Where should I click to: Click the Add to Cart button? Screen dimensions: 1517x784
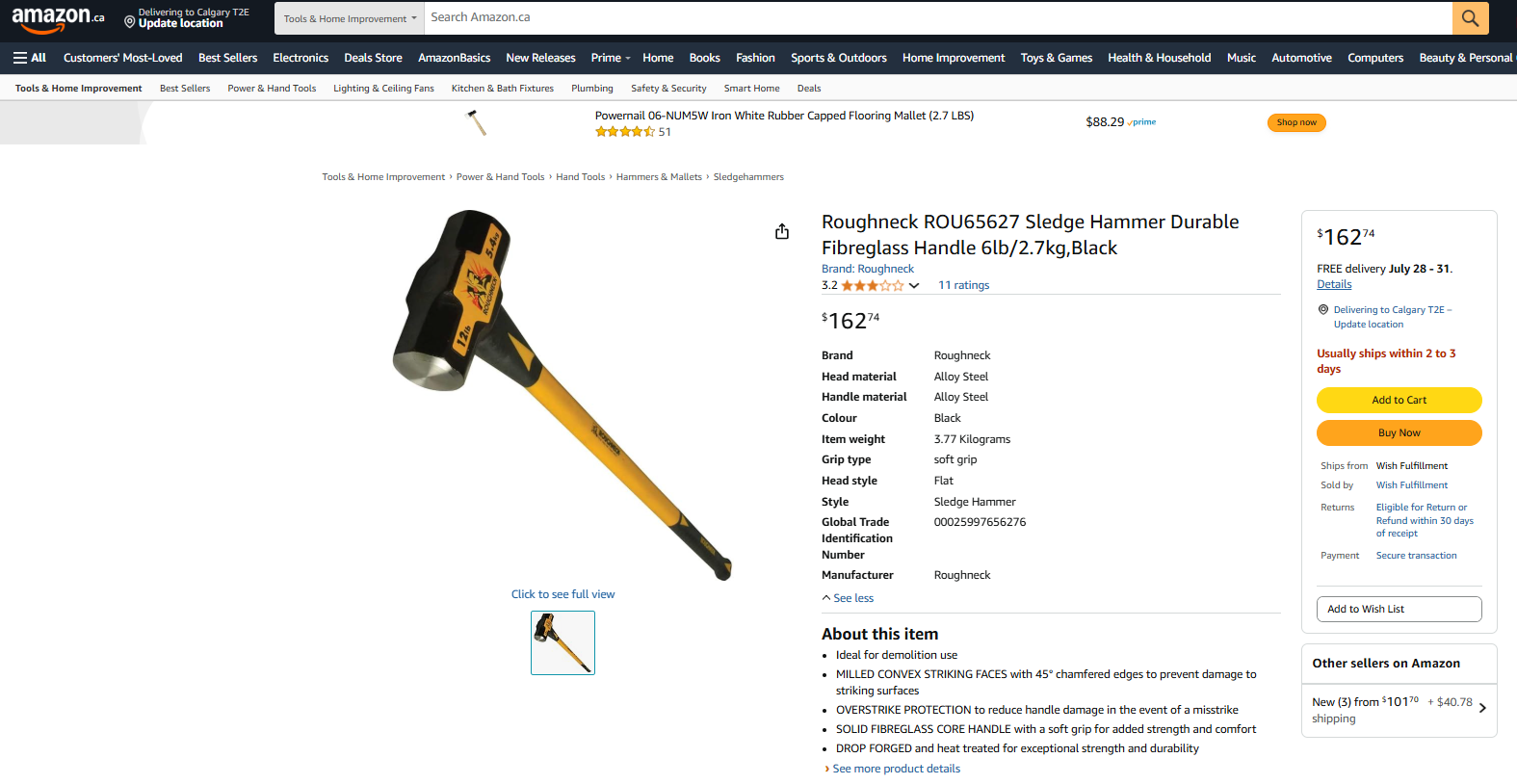[x=1399, y=400]
